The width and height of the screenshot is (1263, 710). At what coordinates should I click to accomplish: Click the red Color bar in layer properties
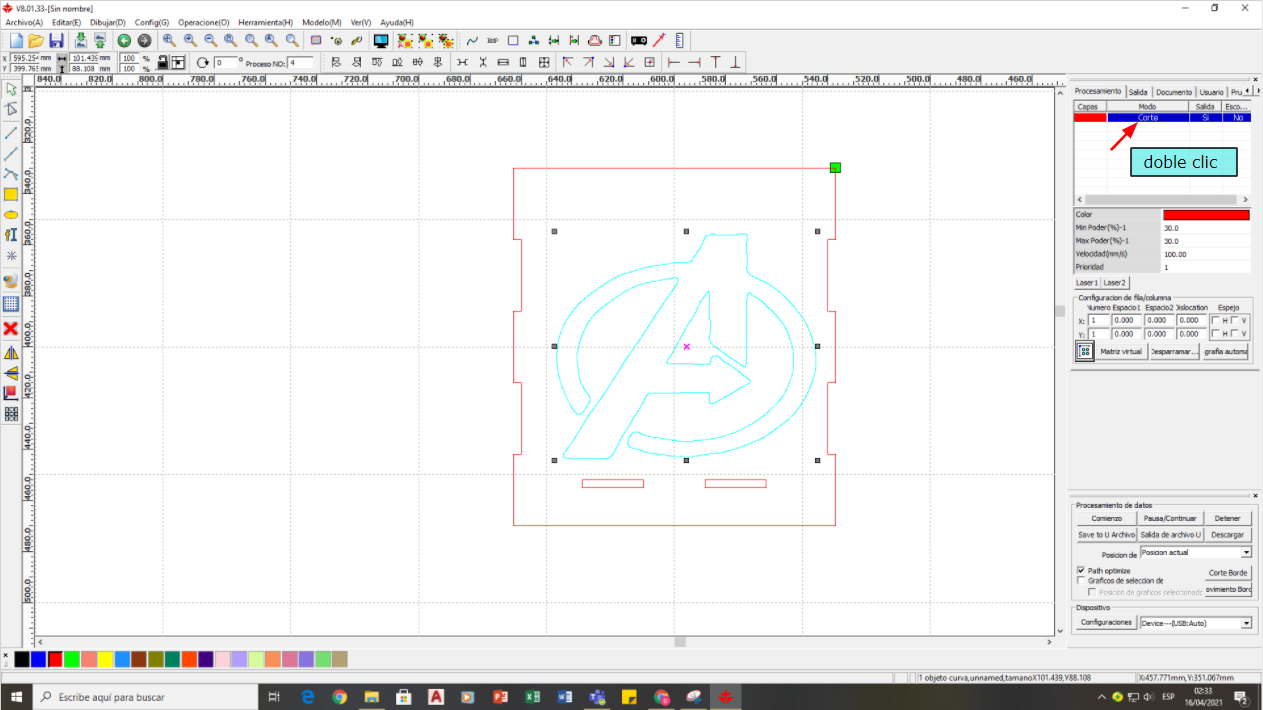[1206, 215]
